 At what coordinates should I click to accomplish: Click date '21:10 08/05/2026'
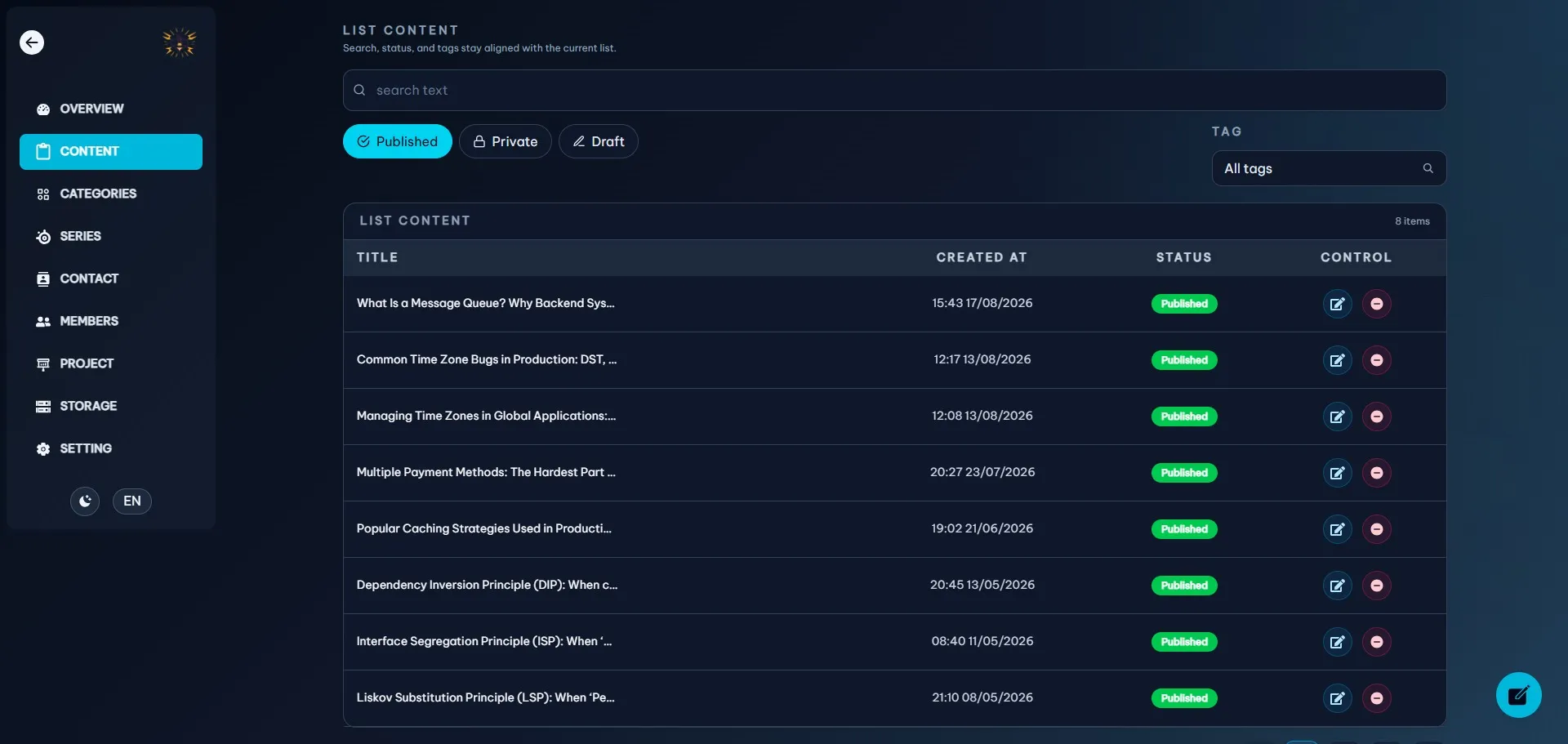coord(982,698)
